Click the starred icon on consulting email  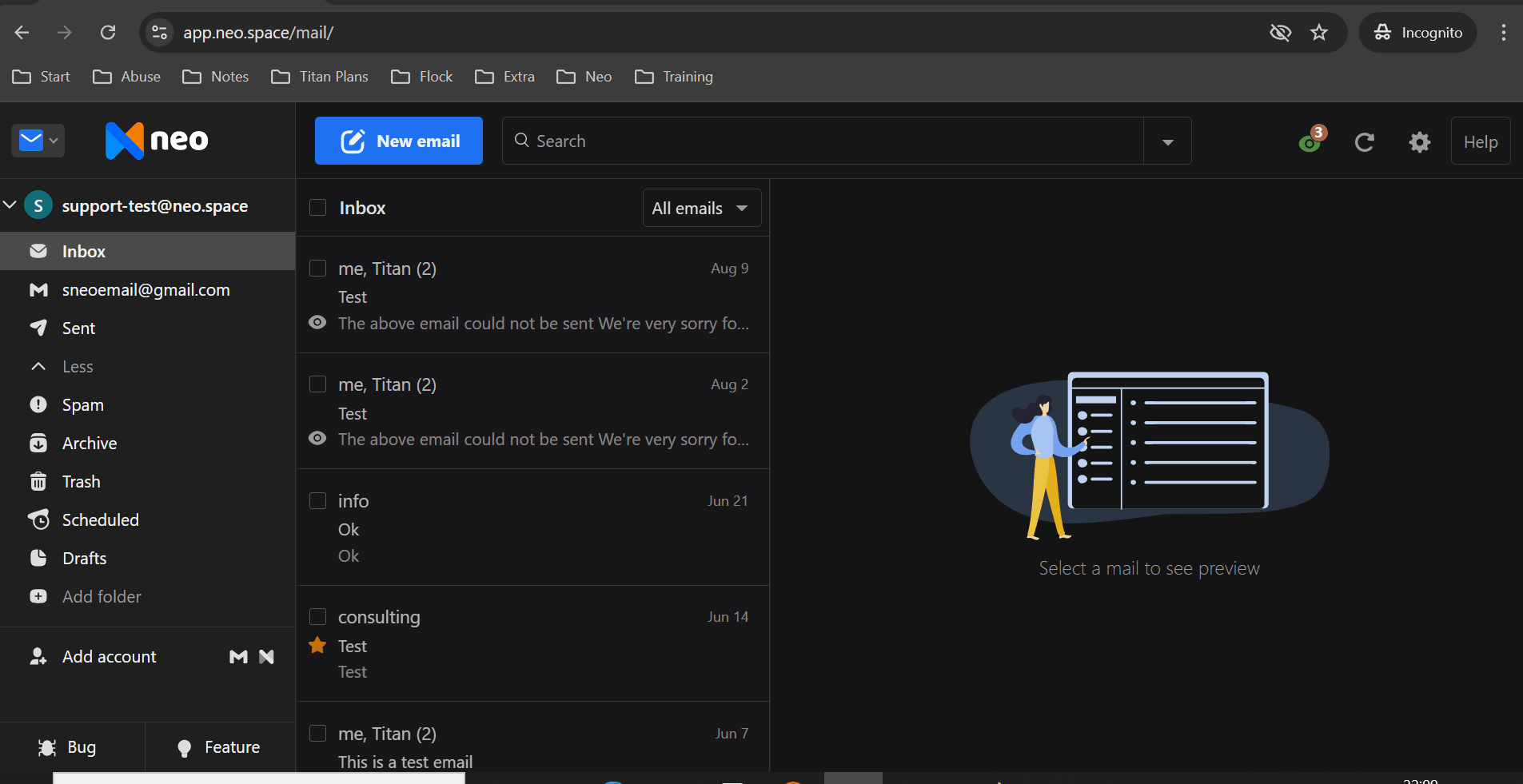[x=317, y=645]
